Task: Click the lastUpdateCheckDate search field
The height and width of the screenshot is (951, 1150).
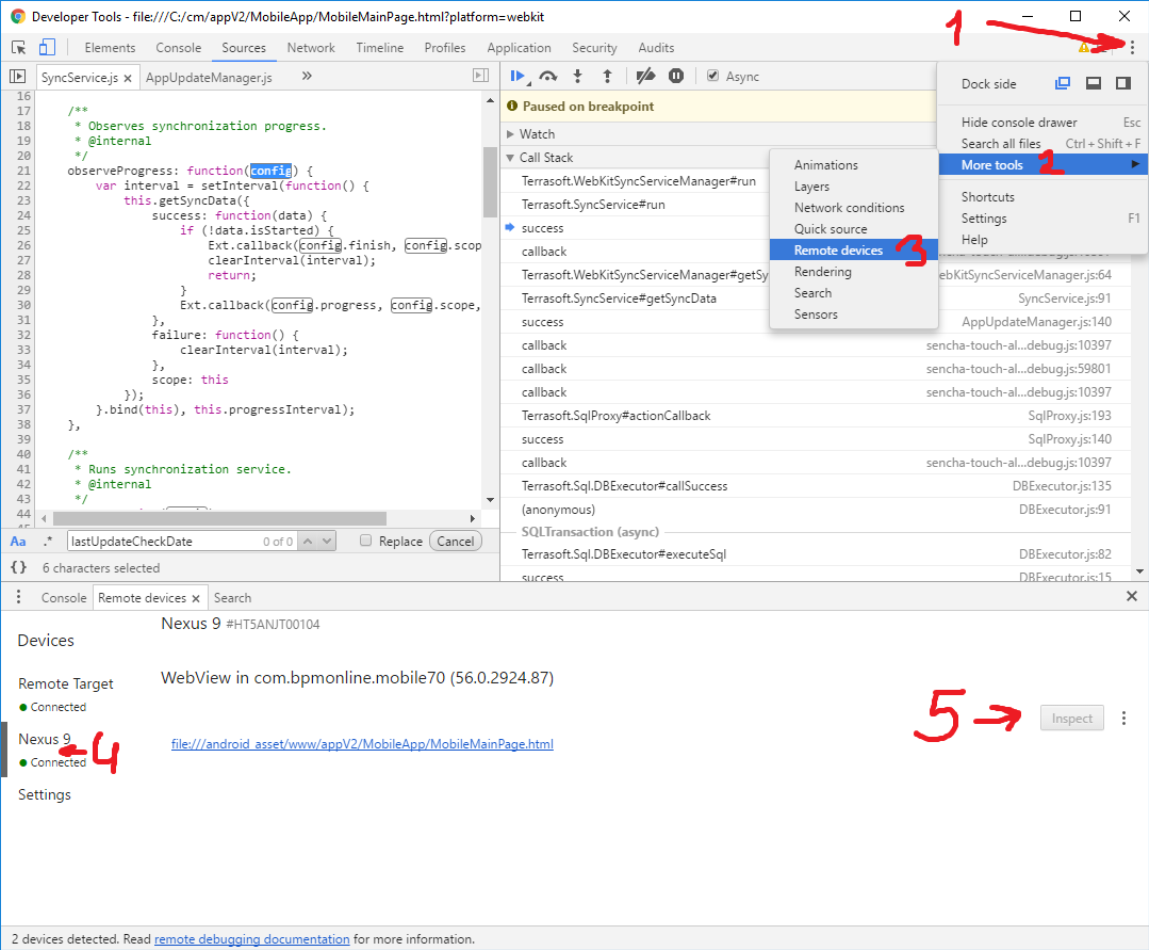Action: coord(182,541)
